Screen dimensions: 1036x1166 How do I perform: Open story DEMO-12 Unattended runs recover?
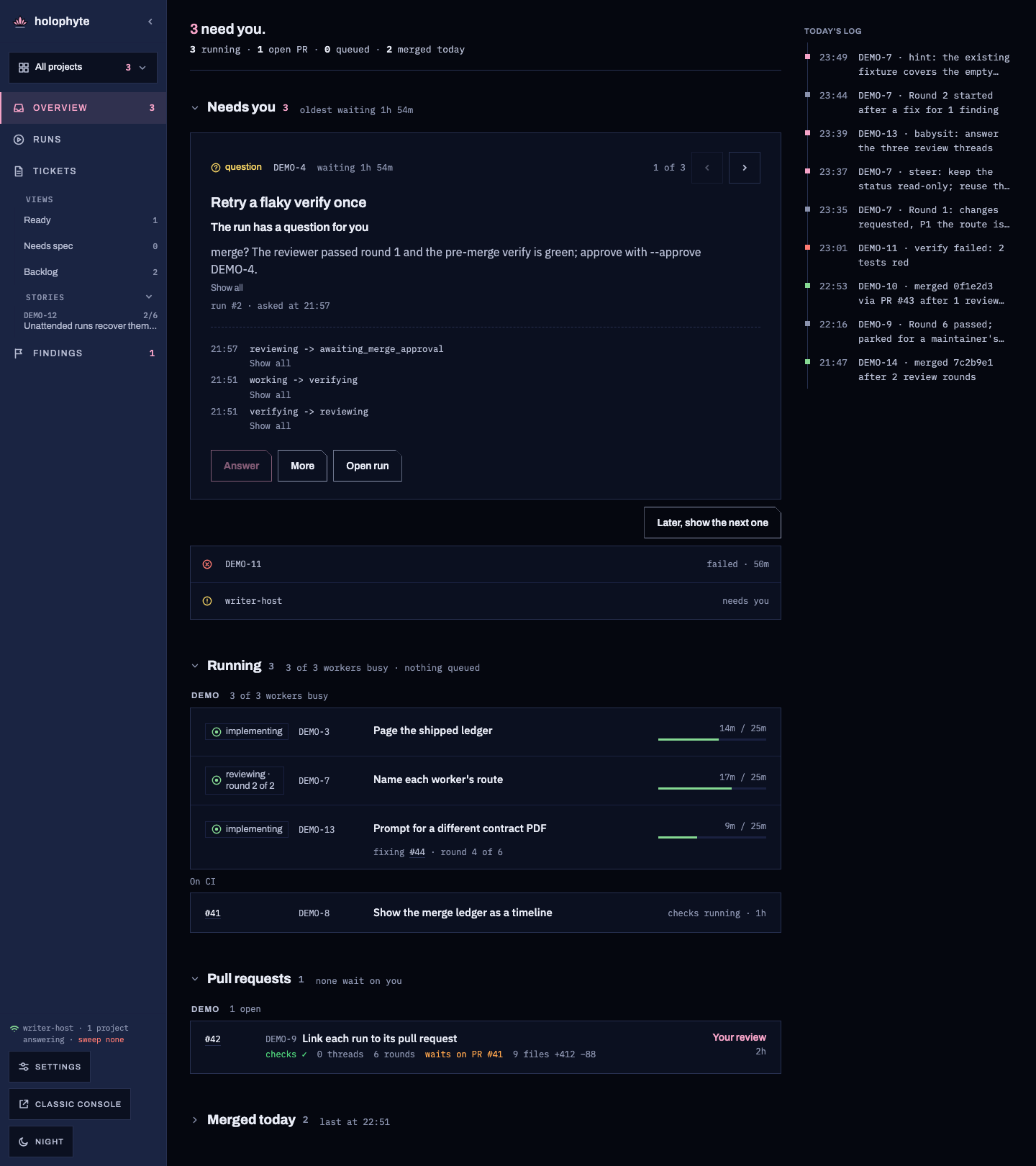pyautogui.click(x=91, y=321)
